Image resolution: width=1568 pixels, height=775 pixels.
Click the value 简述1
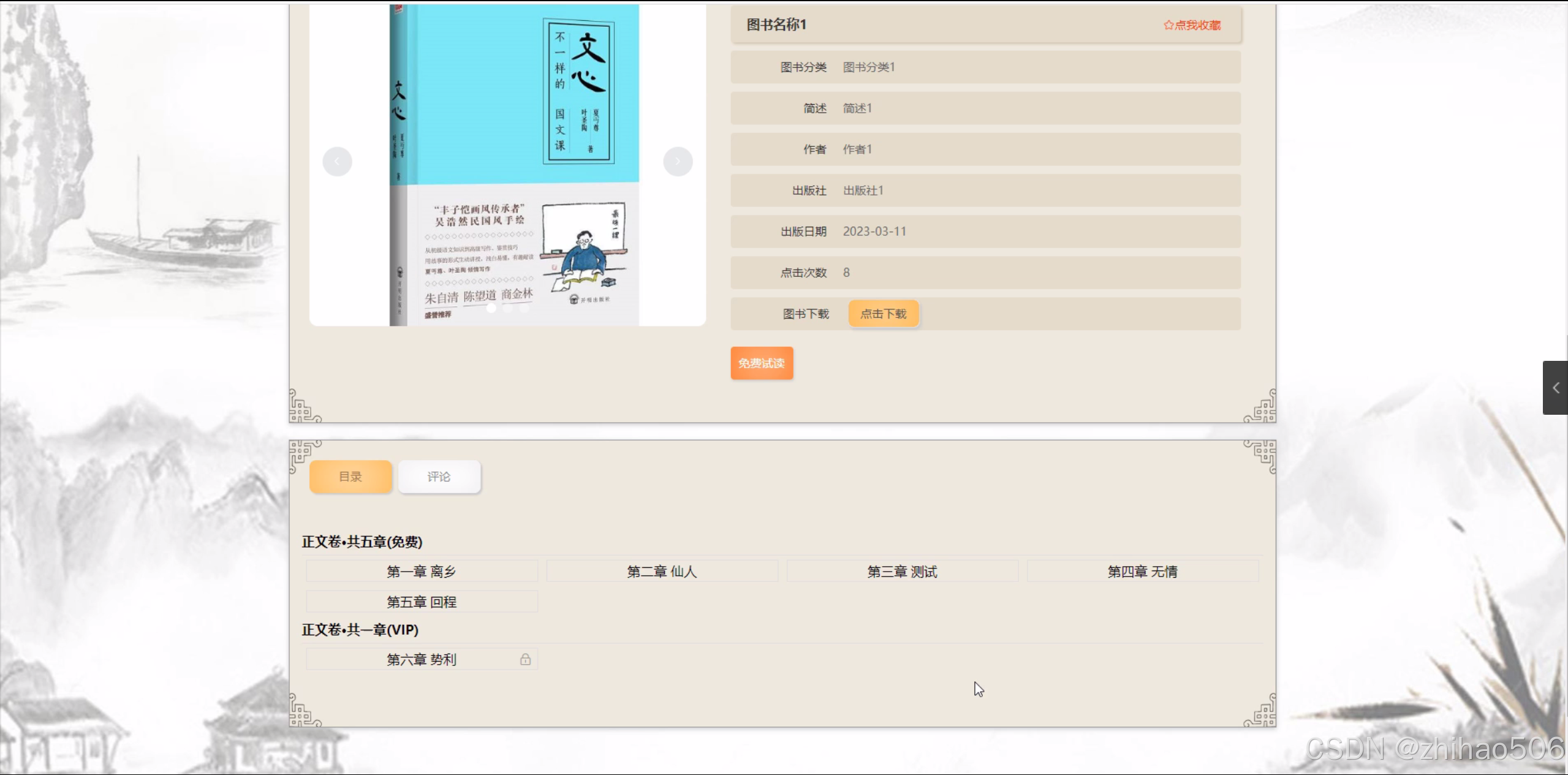pyautogui.click(x=857, y=108)
